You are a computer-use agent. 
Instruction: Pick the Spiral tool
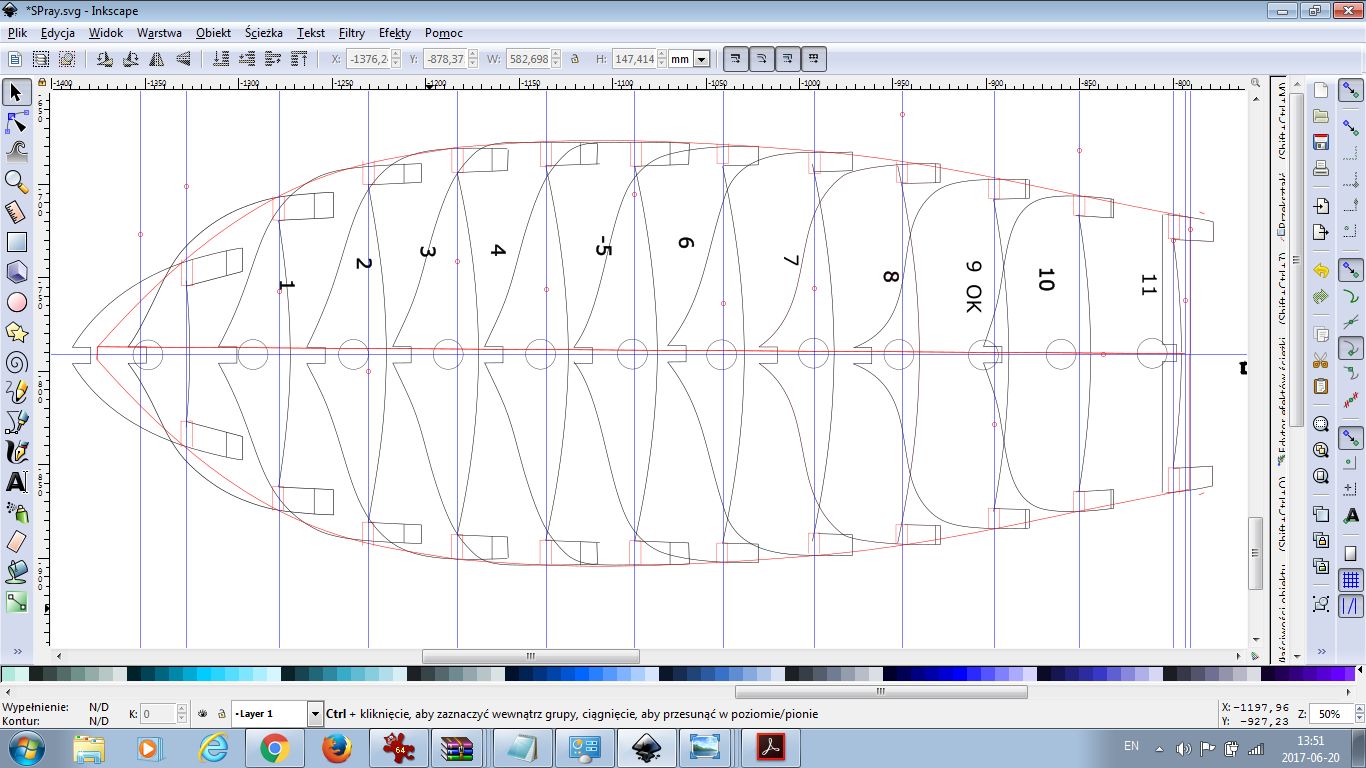(x=17, y=361)
